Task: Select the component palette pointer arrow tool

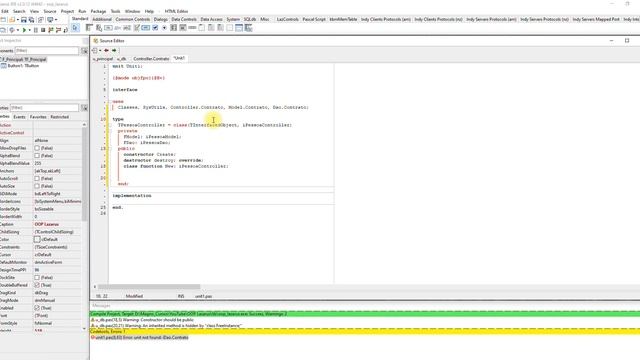Action: pyautogui.click(x=76, y=28)
